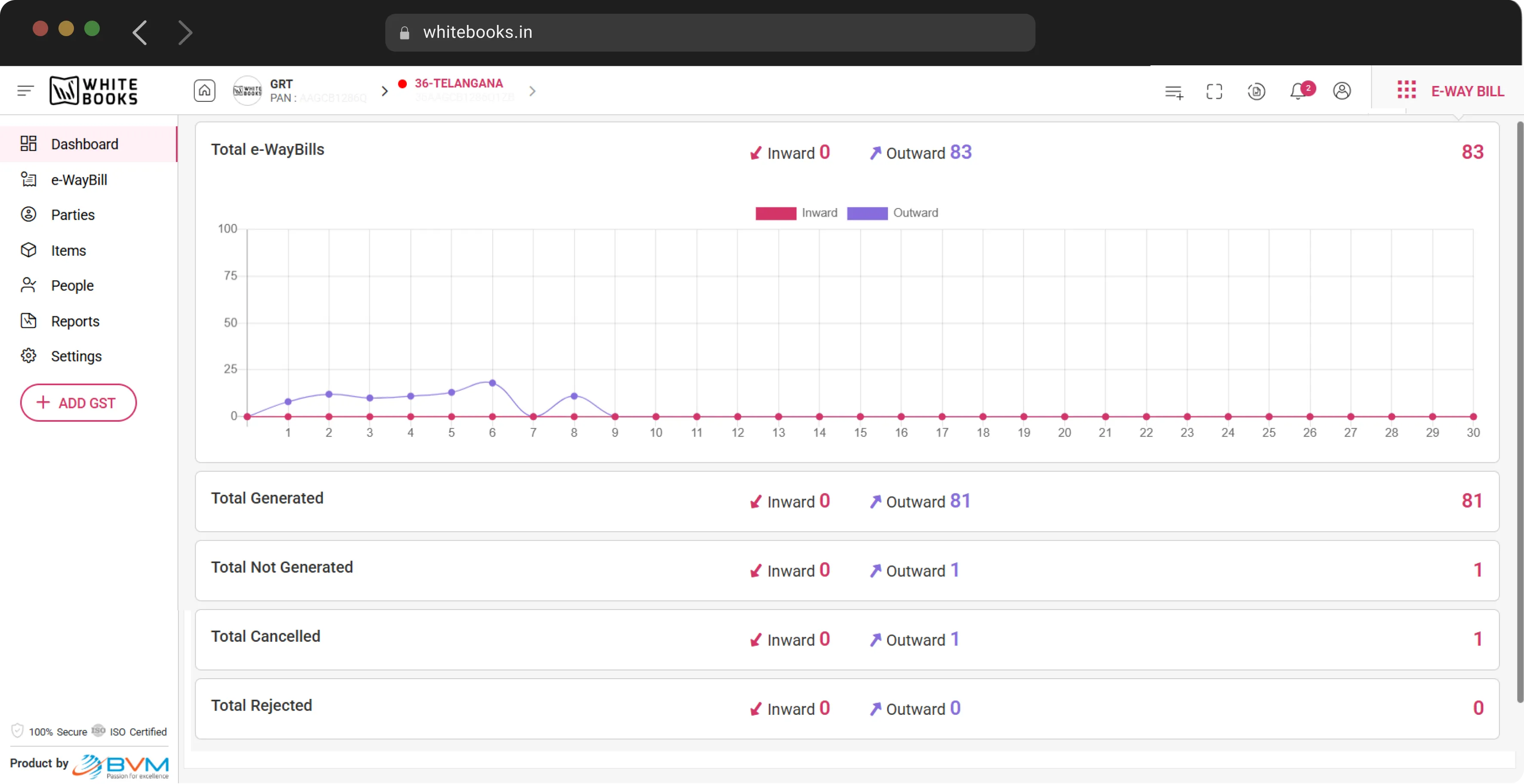Click the Total Generated total 81
This screenshot has height=784, width=1524.
(x=1472, y=501)
